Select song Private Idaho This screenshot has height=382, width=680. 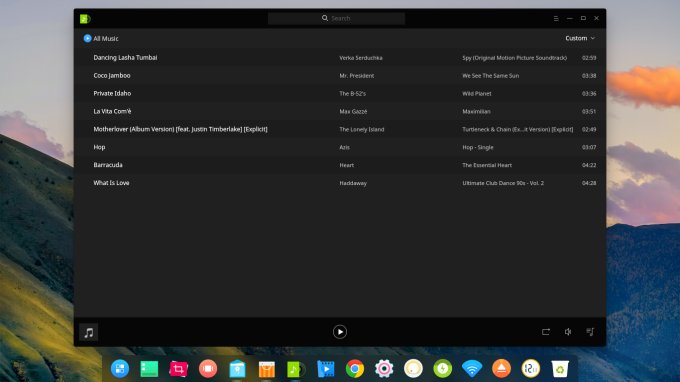(x=112, y=93)
